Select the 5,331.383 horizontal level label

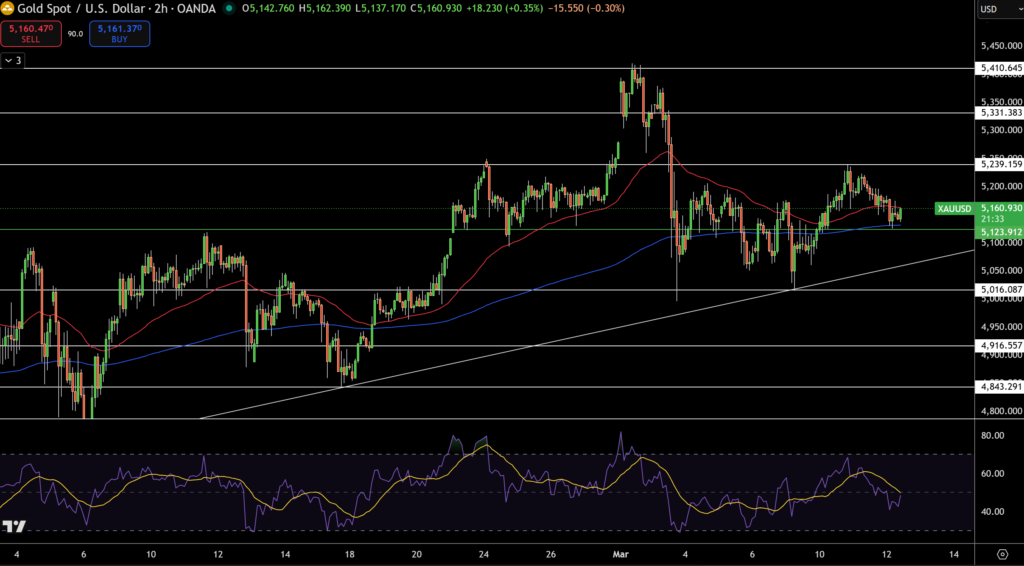point(998,113)
